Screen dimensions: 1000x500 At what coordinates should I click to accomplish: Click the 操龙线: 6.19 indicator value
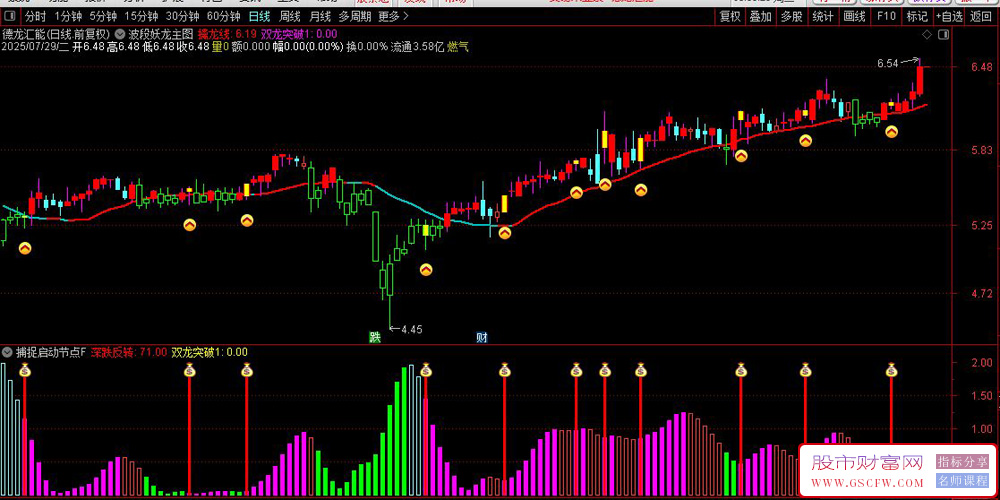227,34
